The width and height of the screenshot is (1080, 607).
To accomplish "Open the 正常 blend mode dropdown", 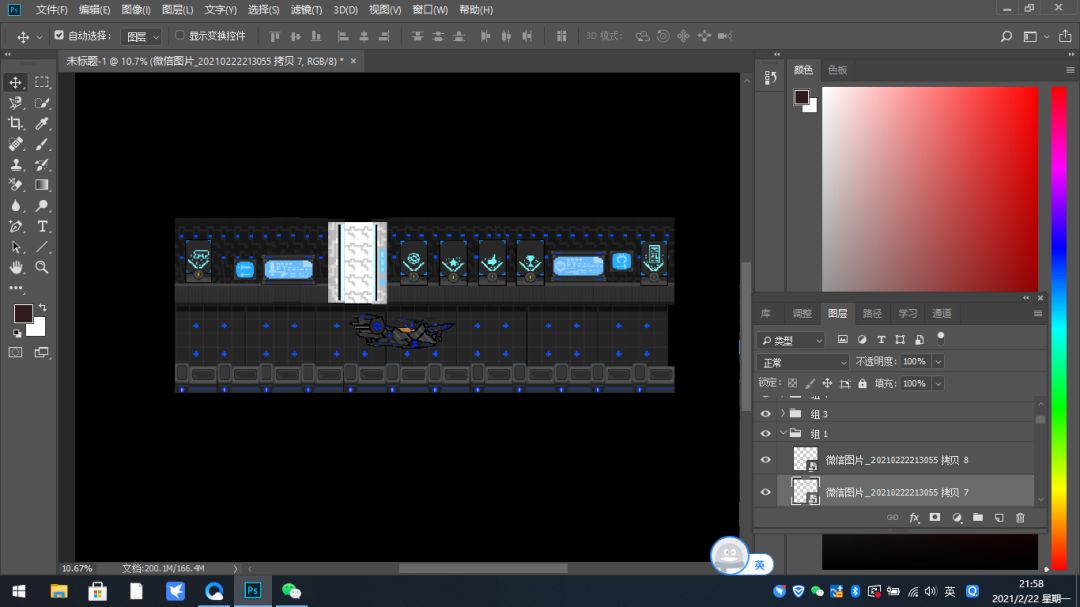I will (803, 362).
